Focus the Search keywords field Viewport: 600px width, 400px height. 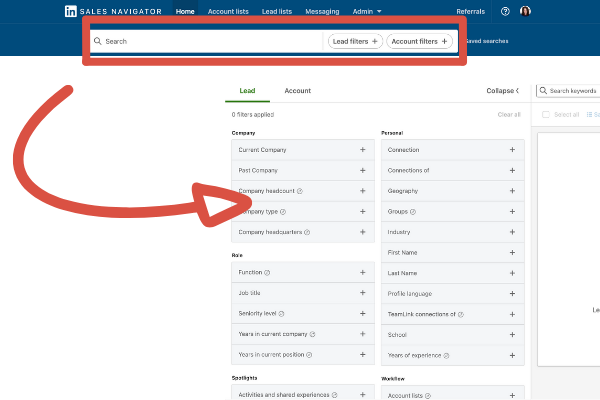568,91
